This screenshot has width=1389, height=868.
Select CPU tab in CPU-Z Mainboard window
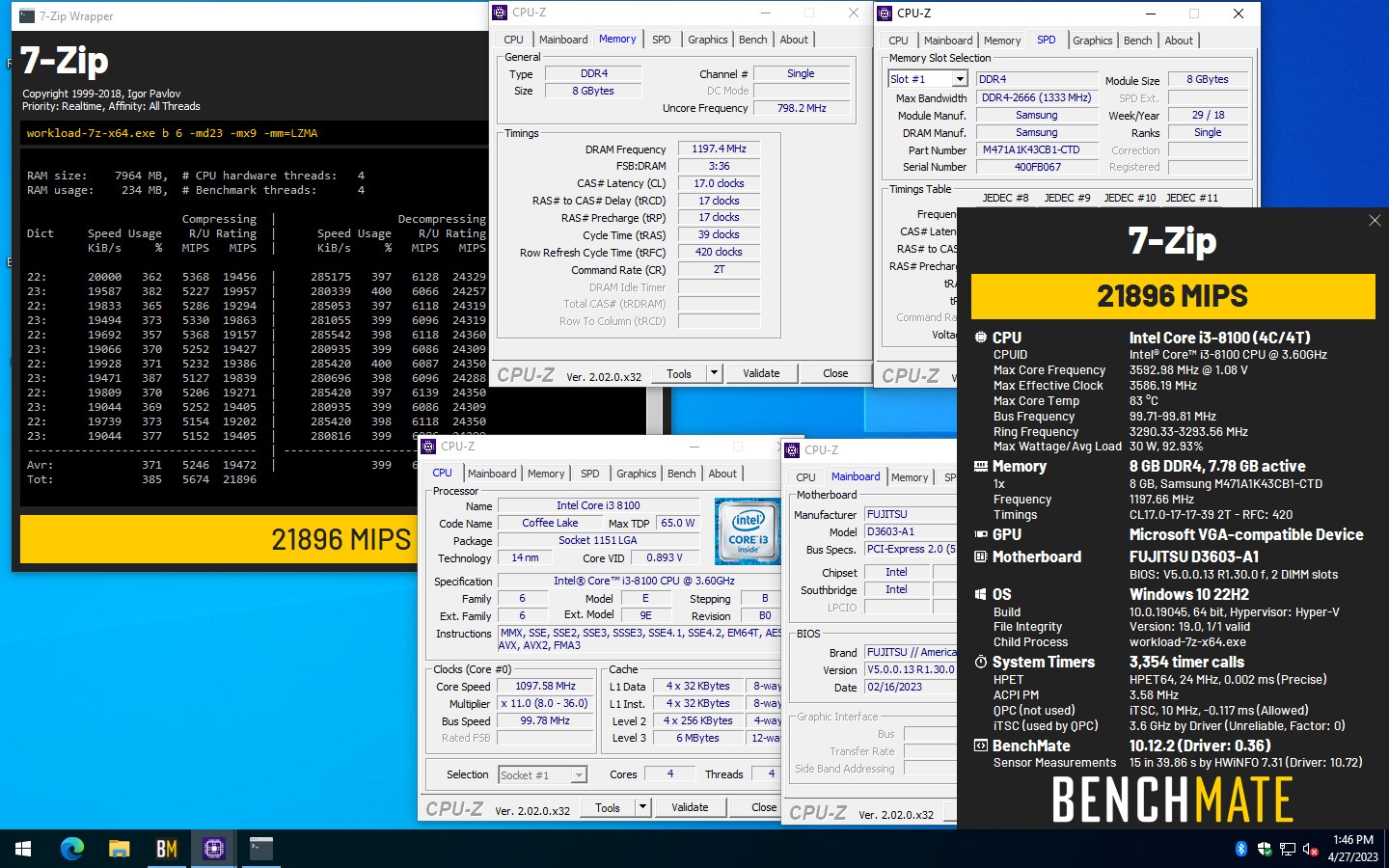(805, 477)
